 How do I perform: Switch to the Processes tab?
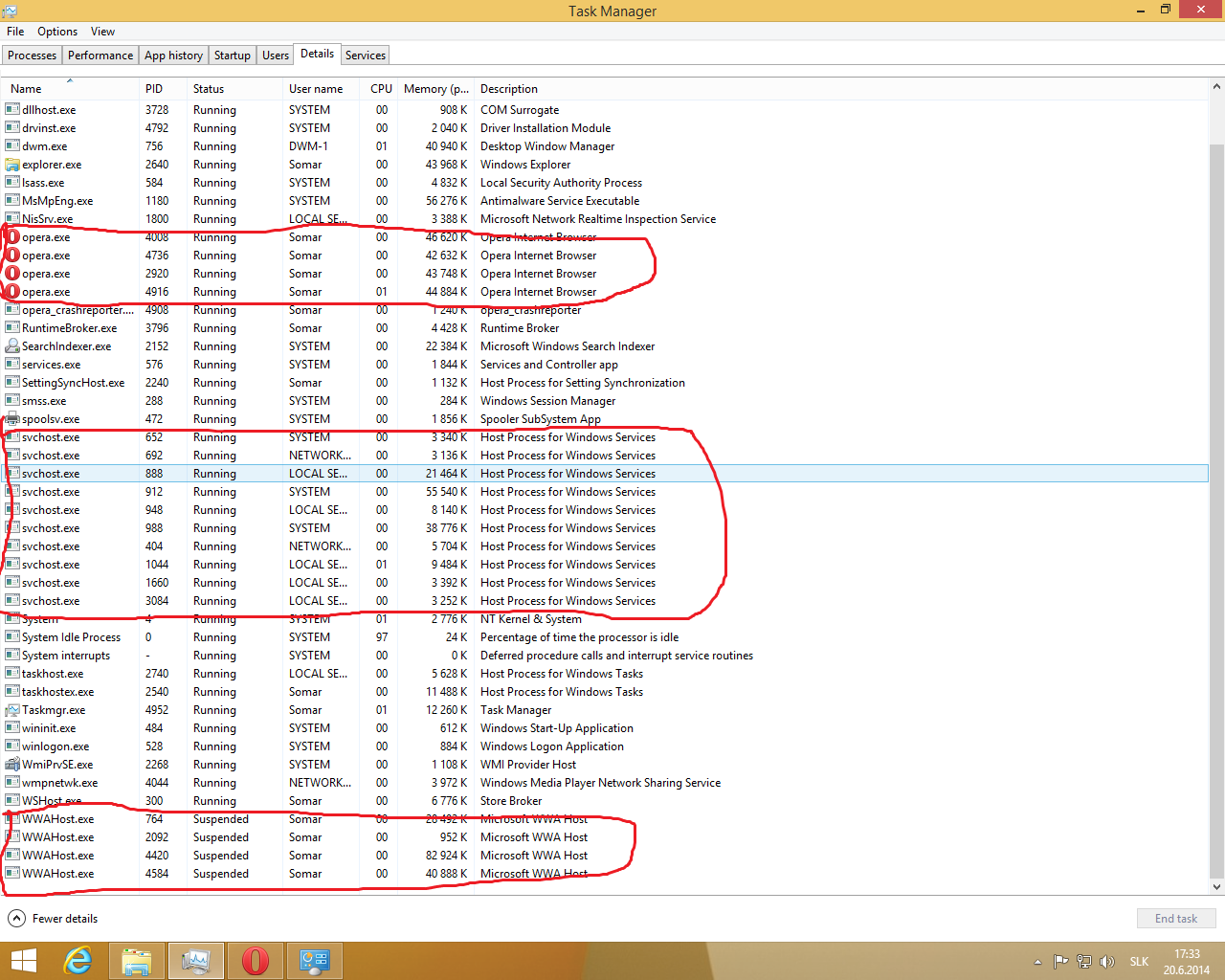(33, 56)
